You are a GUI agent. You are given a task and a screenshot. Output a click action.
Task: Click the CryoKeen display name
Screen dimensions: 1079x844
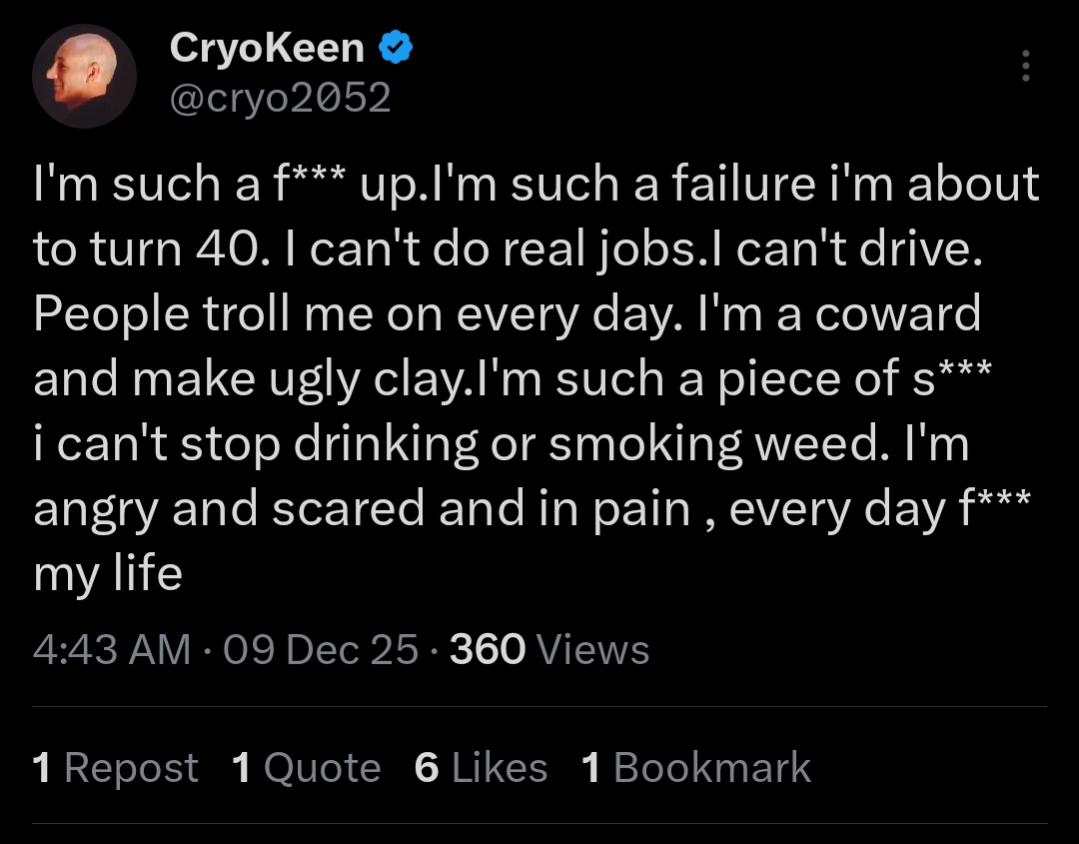click(266, 48)
